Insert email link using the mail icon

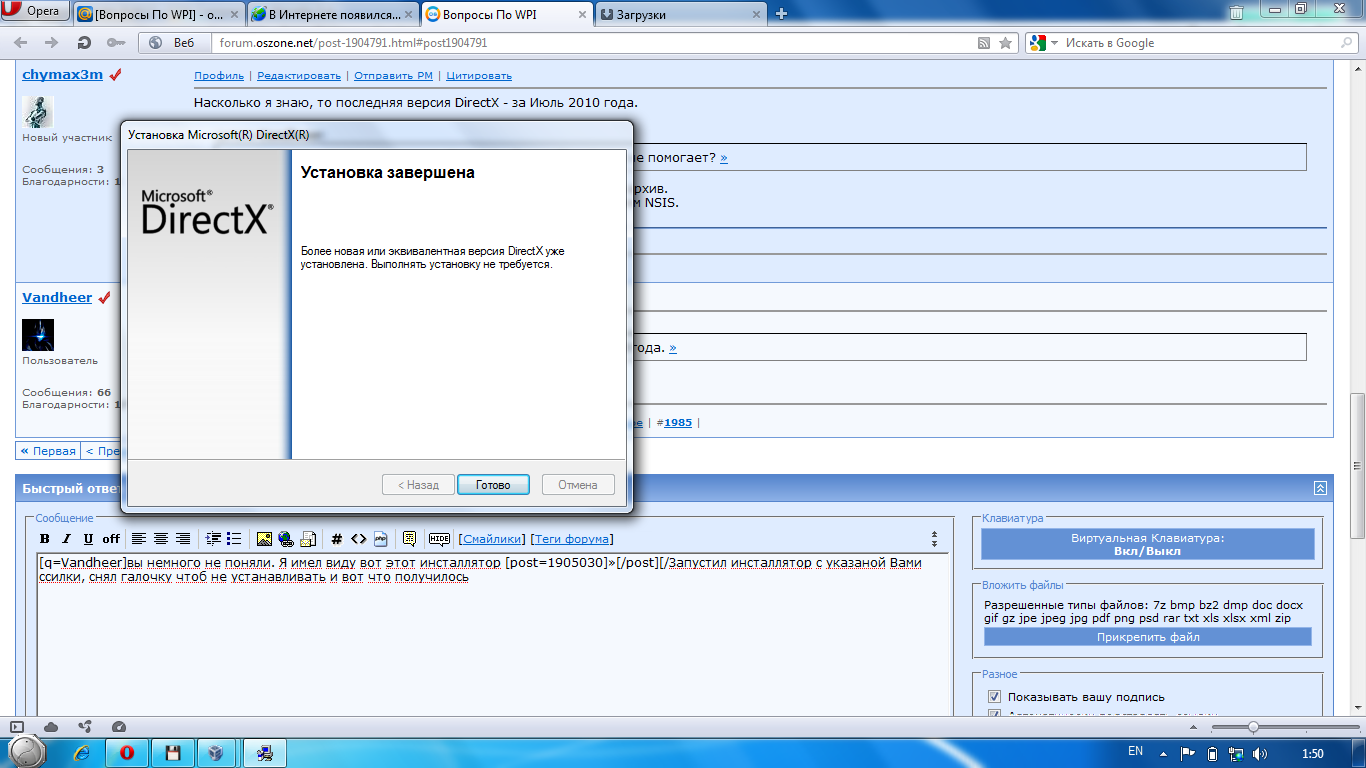[308, 539]
